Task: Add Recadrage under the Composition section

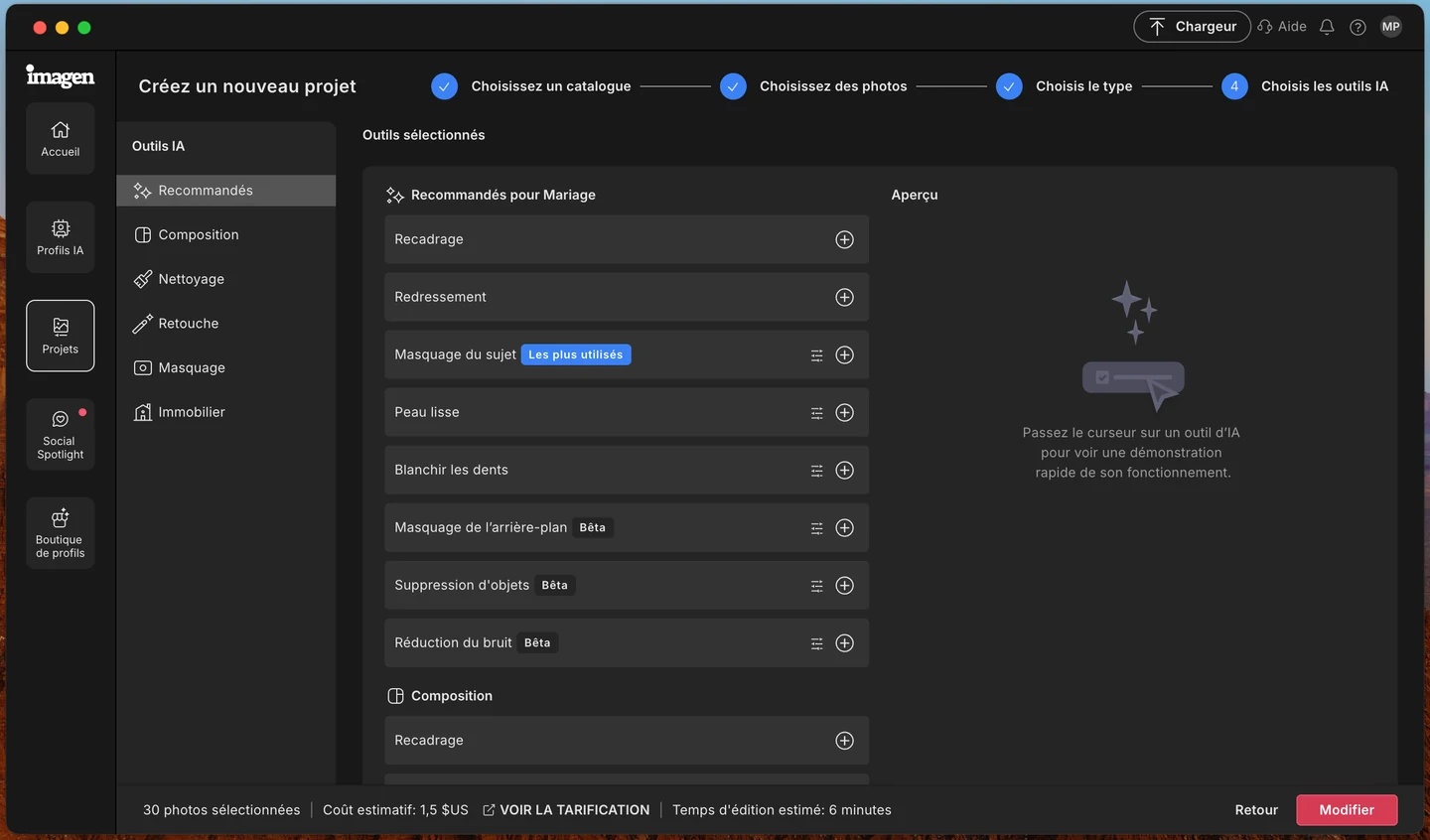Action: 844,740
